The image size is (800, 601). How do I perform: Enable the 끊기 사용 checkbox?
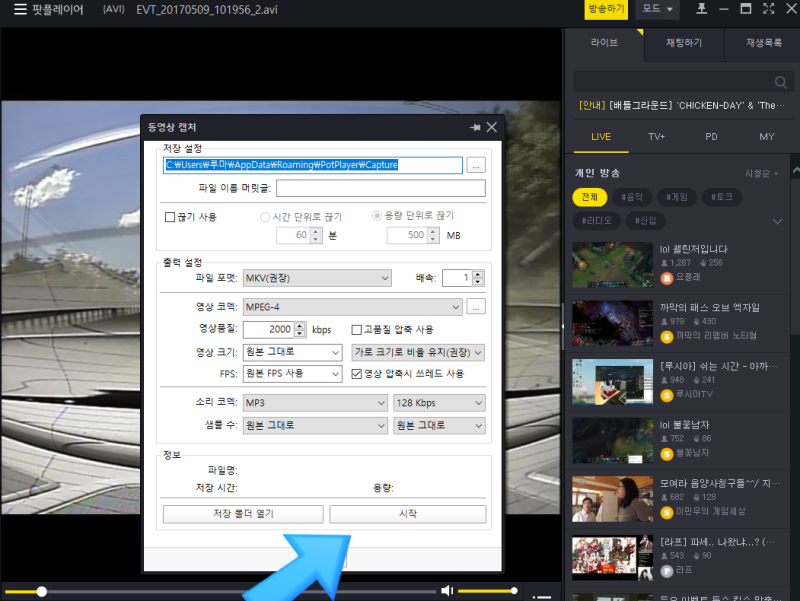pyautogui.click(x=170, y=217)
